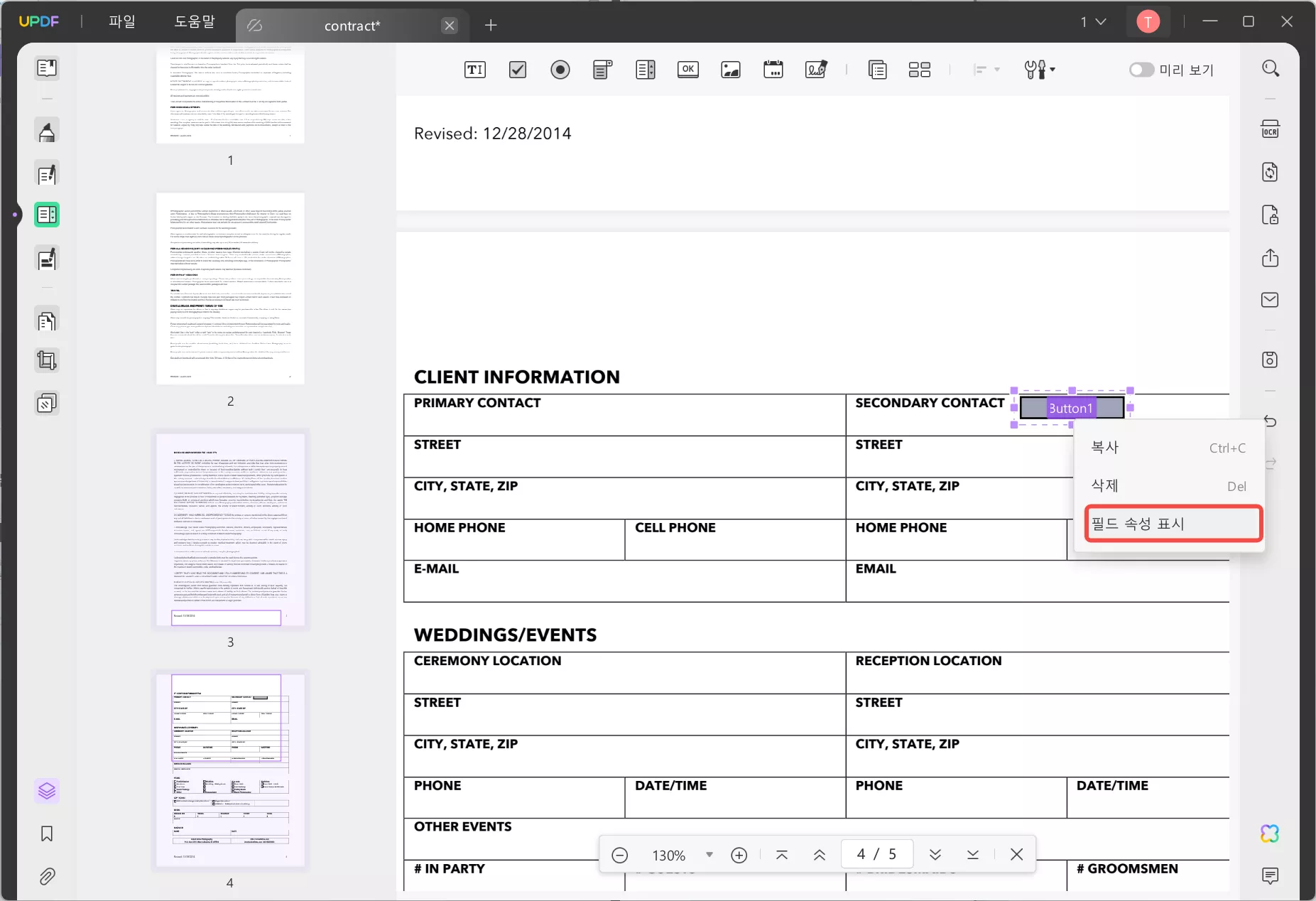Screen dimensions: 1316x901
Task: Add a new tab with plus
Action: point(491,26)
